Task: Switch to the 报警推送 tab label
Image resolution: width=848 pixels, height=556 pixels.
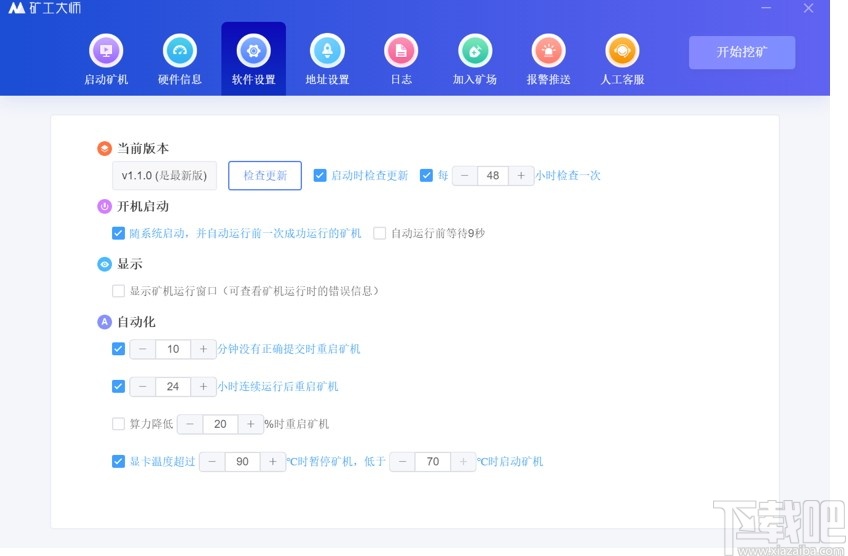Action: [x=548, y=80]
